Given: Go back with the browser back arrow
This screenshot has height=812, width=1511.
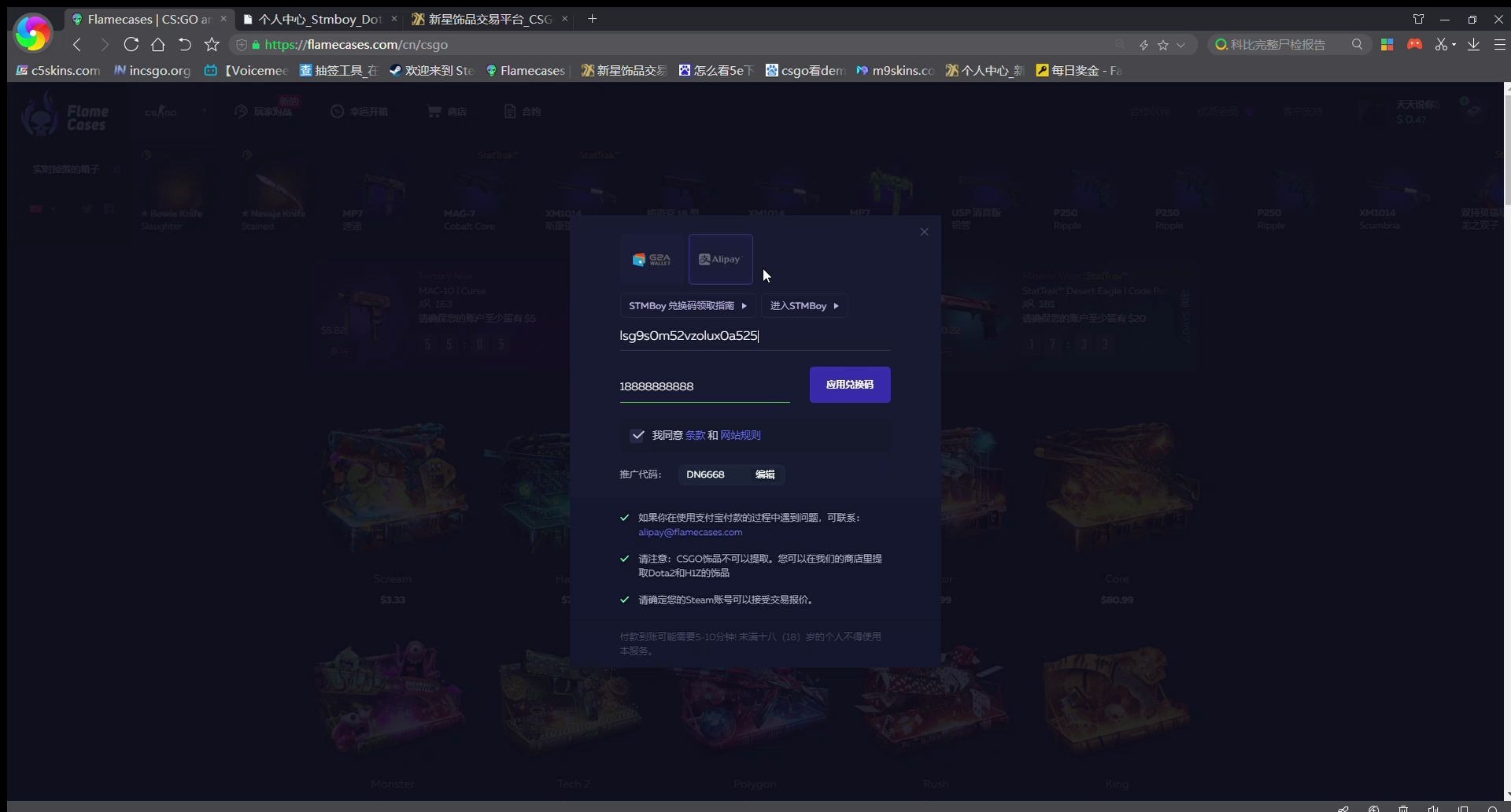Looking at the screenshot, I should (x=77, y=45).
